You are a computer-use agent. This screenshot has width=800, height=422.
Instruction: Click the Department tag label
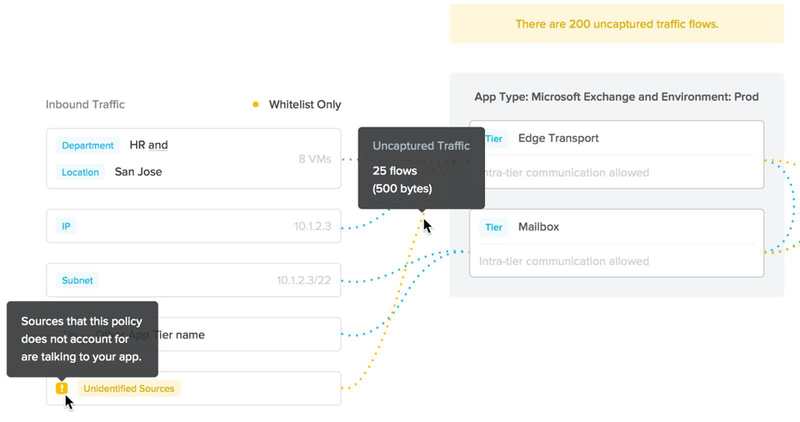tap(88, 145)
